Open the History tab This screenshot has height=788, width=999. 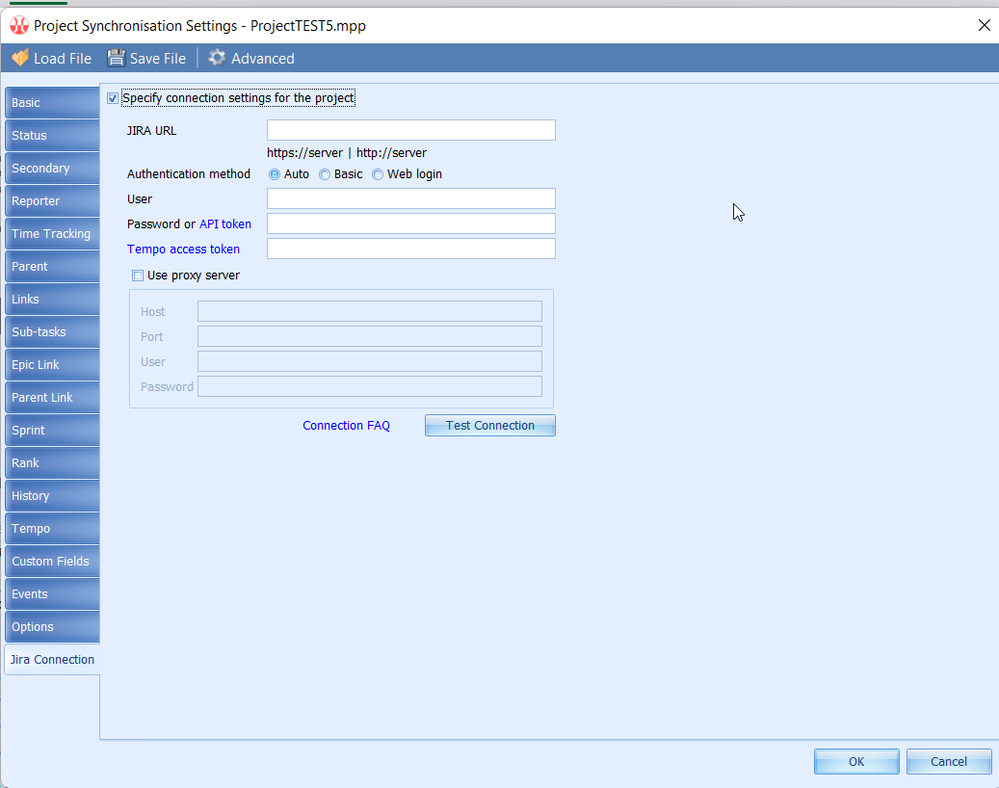coord(52,496)
